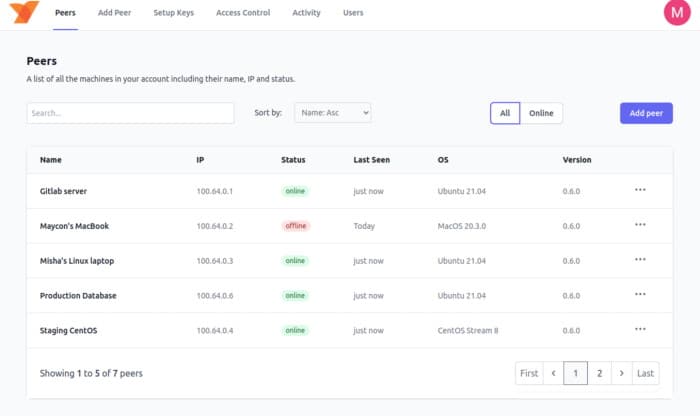The width and height of the screenshot is (700, 416).
Task: Open three-dot menu for Staging CentOS
Action: pos(640,330)
